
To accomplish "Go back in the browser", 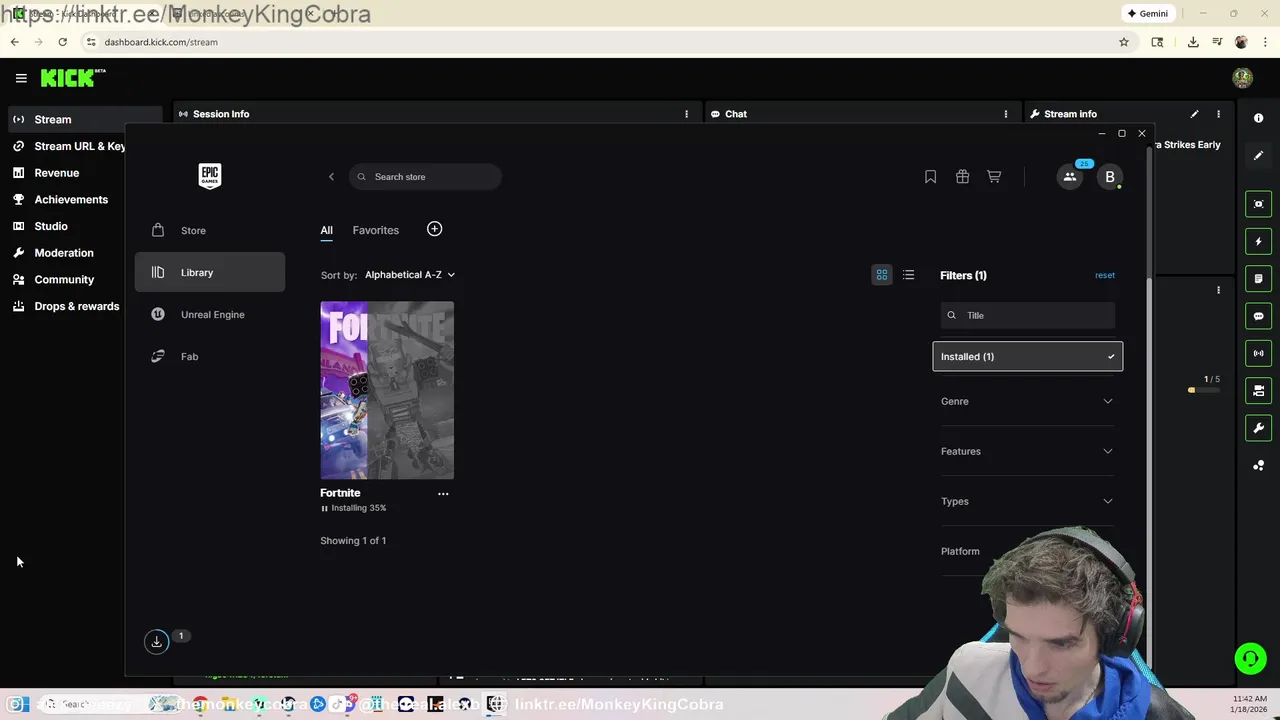I will point(14,42).
